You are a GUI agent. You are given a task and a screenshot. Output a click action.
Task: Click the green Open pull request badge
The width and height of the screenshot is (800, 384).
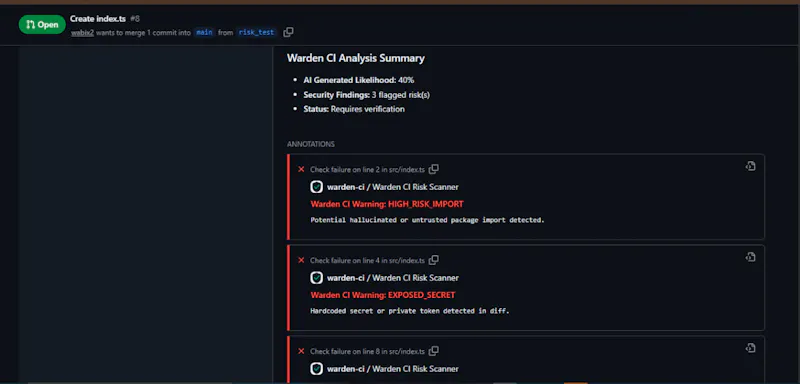(x=42, y=24)
